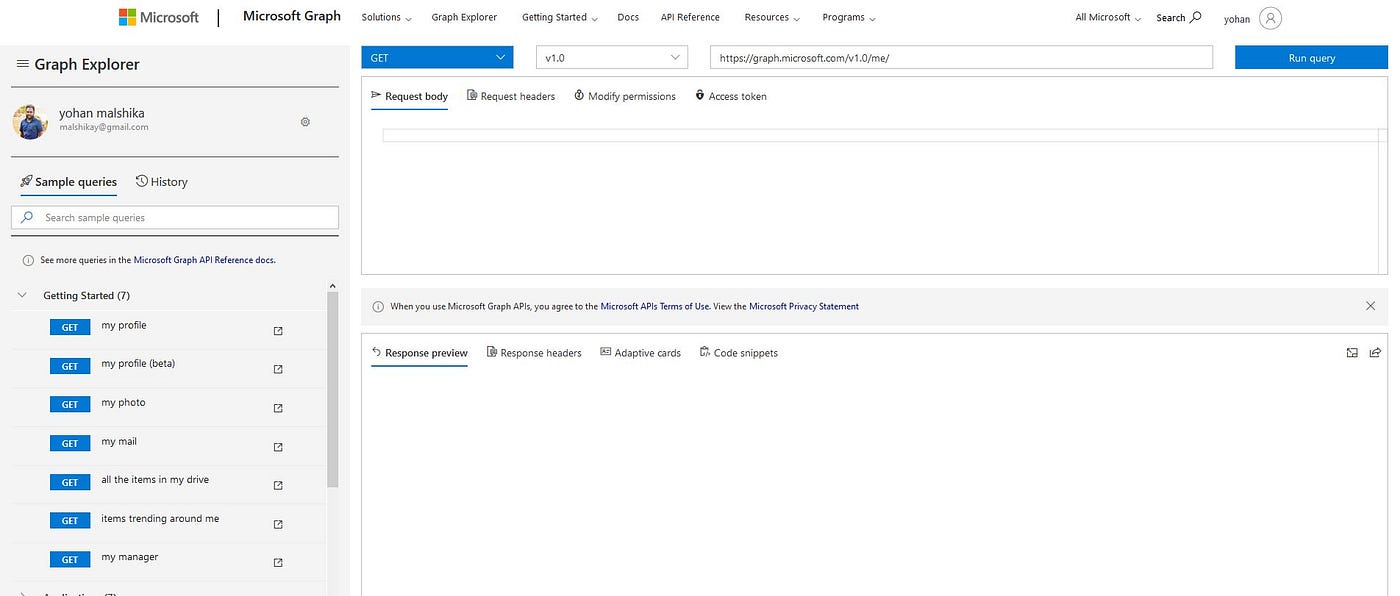The image size is (1400, 596).
Task: Open the GET method dropdown
Action: click(437, 58)
